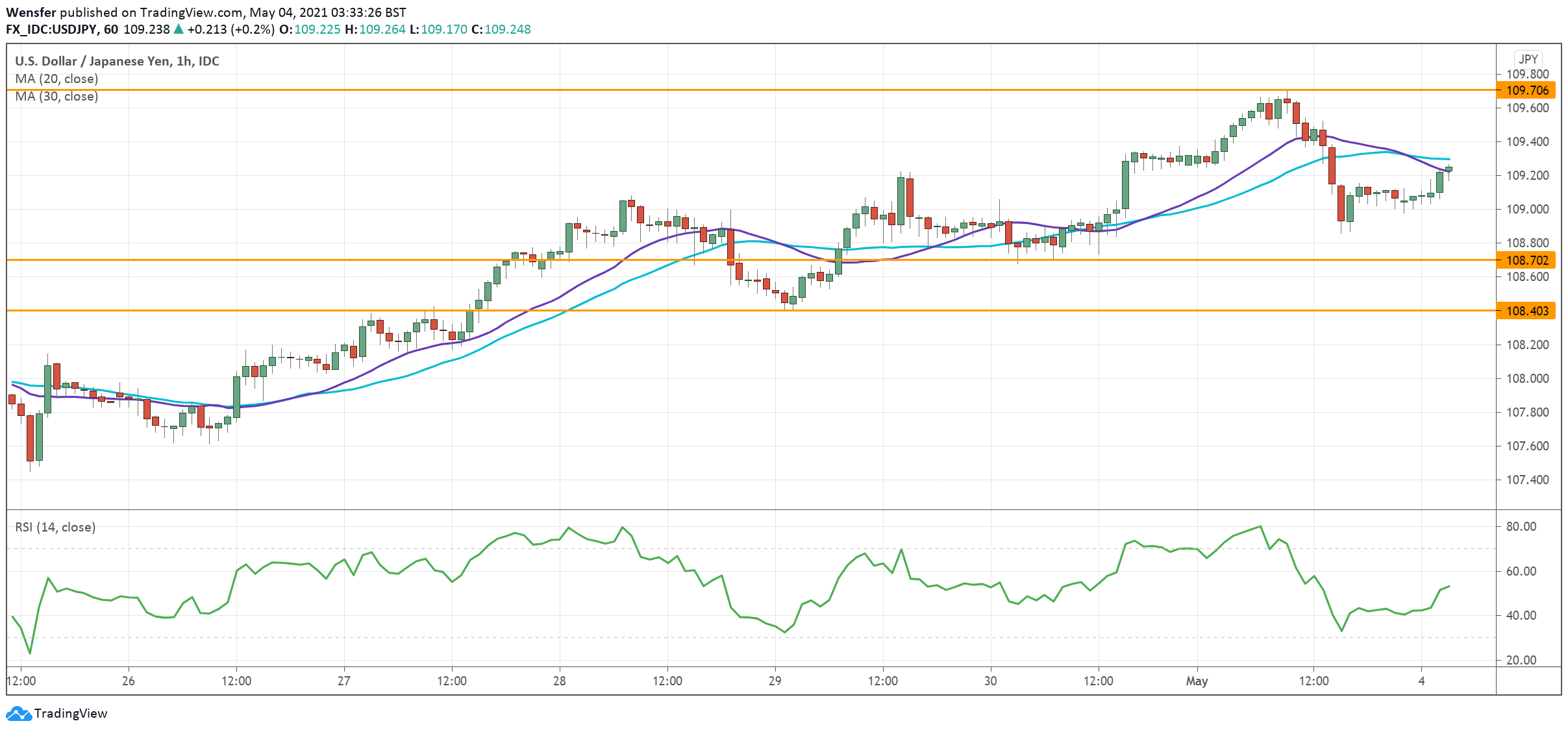Image resolution: width=1568 pixels, height=732 pixels.
Task: Click the FX_IDC:USDJPY symbol in the header
Action: 51,29
